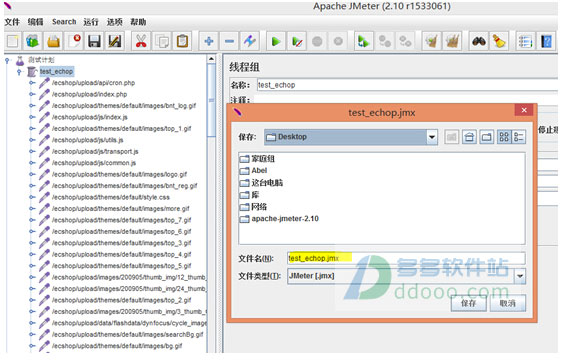The image size is (563, 361).
Task: Start the test with green play icon
Action: click(276, 42)
